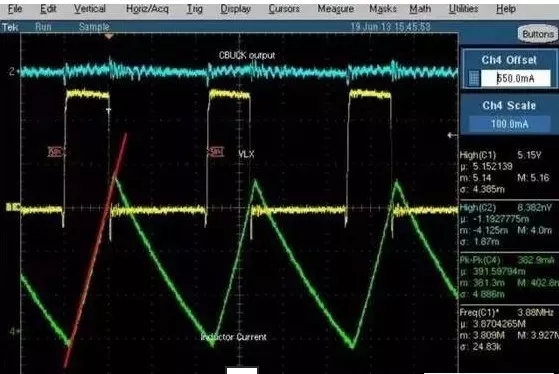Open the Trig menu
559x374 pixels.
pos(195,9)
